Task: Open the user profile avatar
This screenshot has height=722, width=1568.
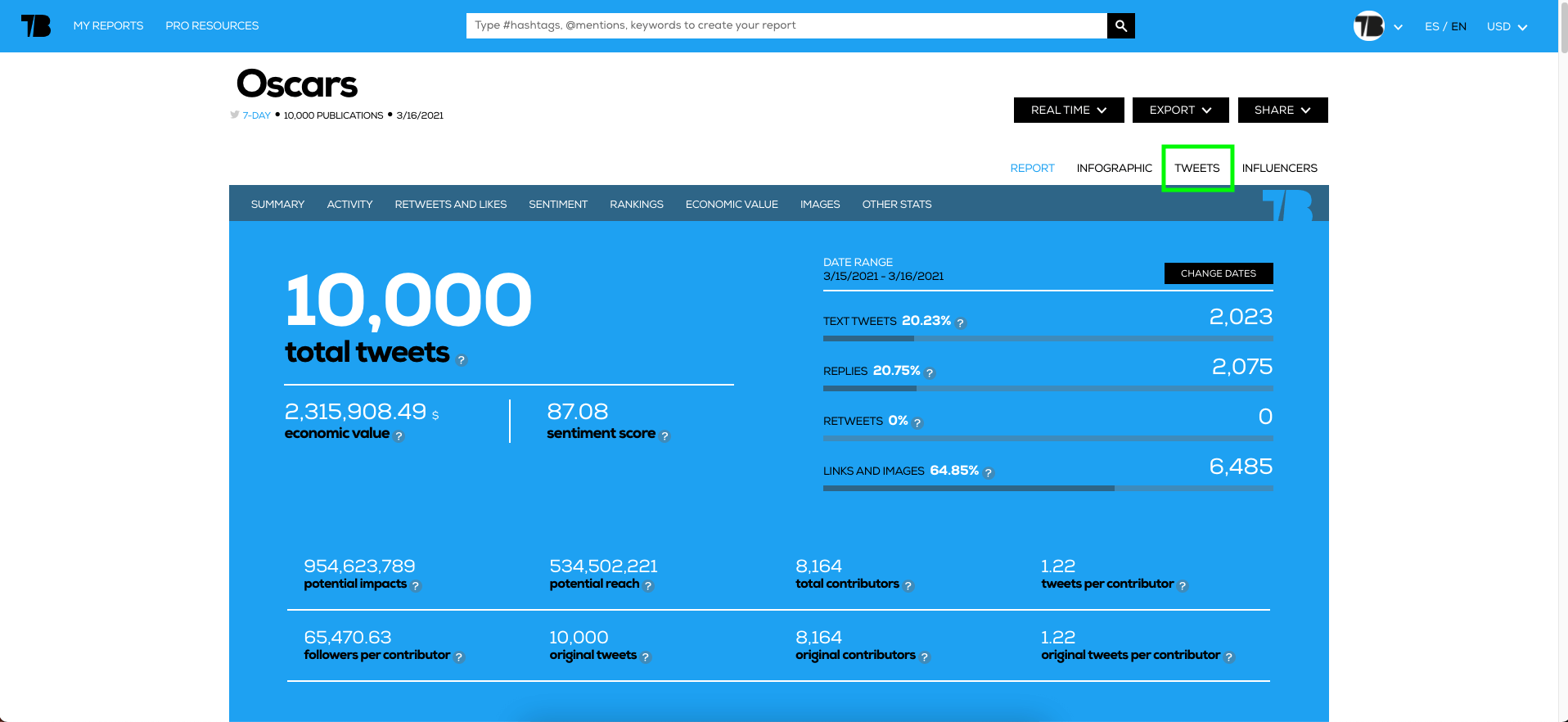Action: (1368, 26)
